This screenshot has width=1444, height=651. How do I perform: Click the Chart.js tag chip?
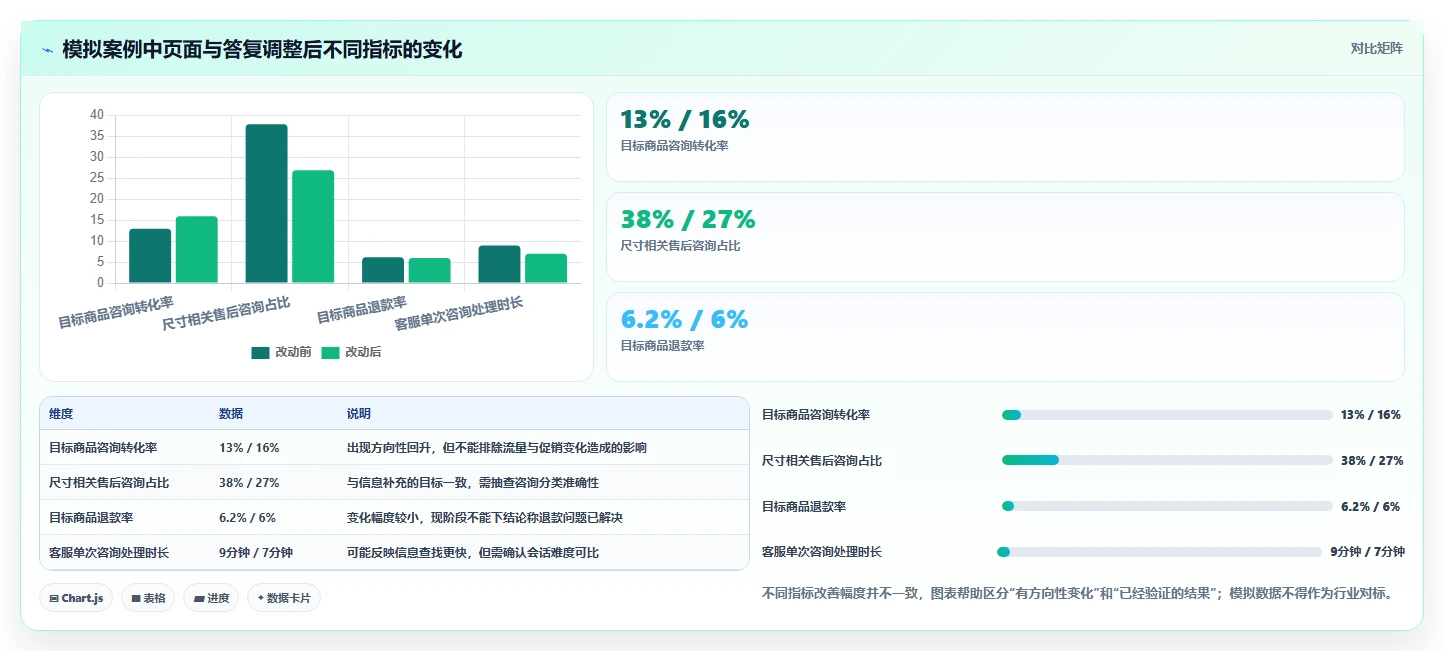point(77,598)
